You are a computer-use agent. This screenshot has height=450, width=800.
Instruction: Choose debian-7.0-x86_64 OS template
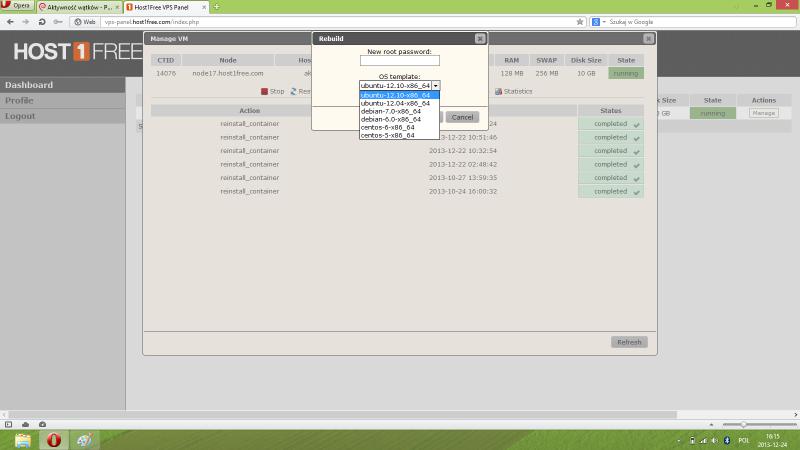pos(391,111)
